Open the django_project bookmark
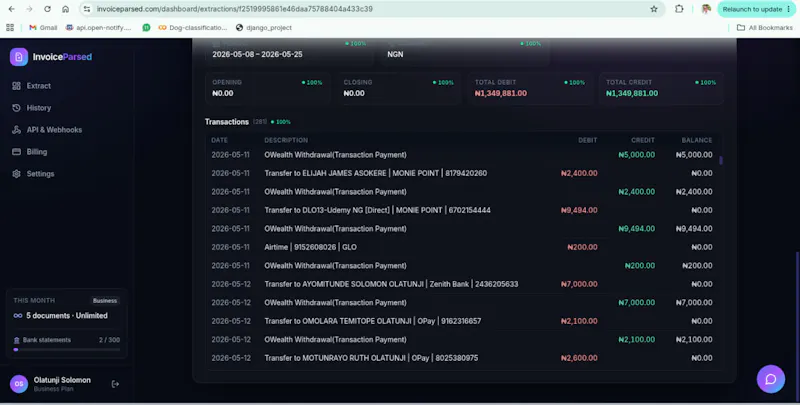The width and height of the screenshot is (800, 405). [x=264, y=28]
